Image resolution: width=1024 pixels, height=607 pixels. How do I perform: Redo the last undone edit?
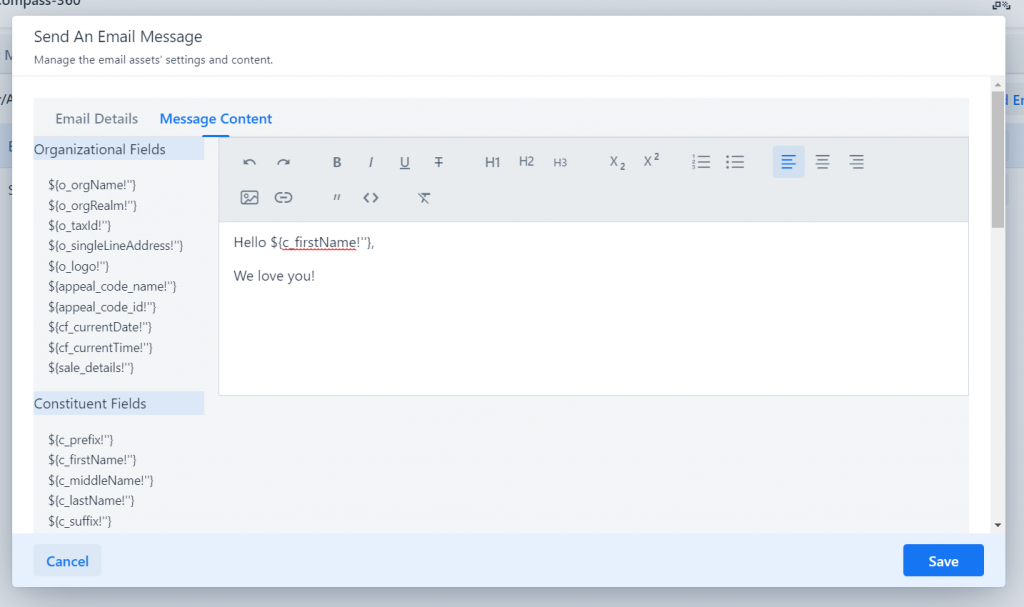[x=283, y=162]
